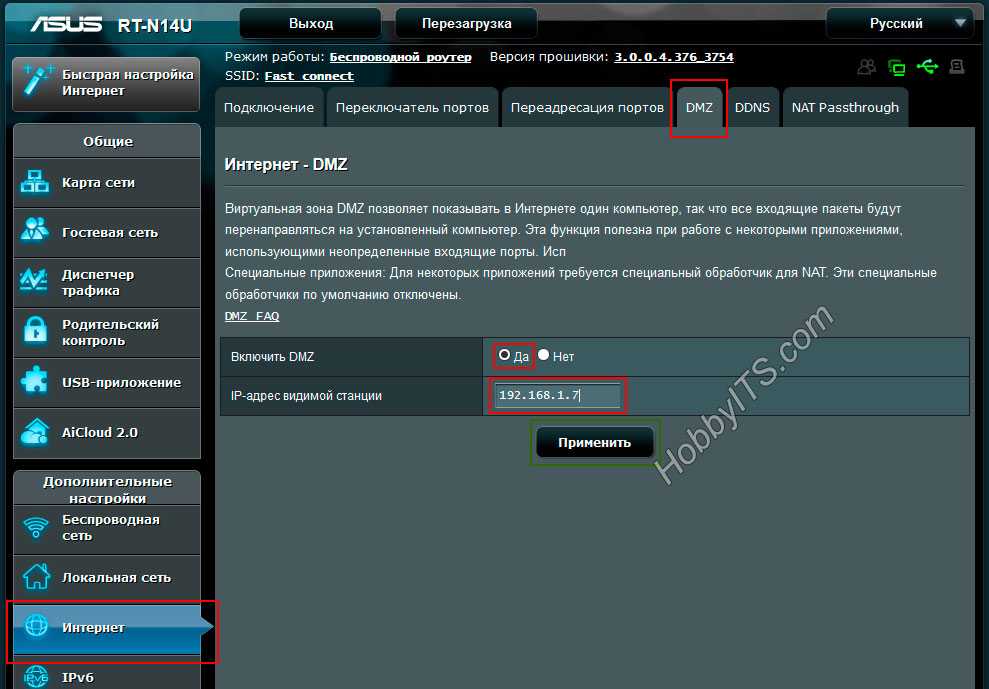Select the Нет radio button for DMZ
The width and height of the screenshot is (989, 689).
pyautogui.click(x=544, y=355)
